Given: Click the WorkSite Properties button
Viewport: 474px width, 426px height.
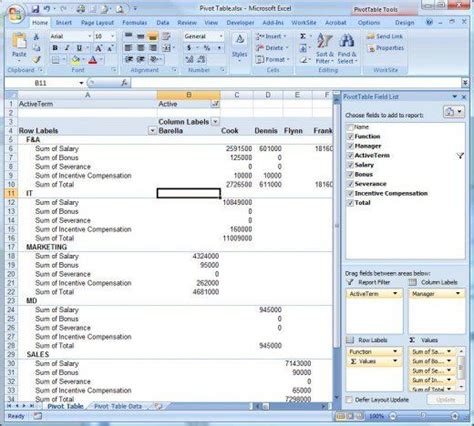Looking at the screenshot, I should coord(386,48).
